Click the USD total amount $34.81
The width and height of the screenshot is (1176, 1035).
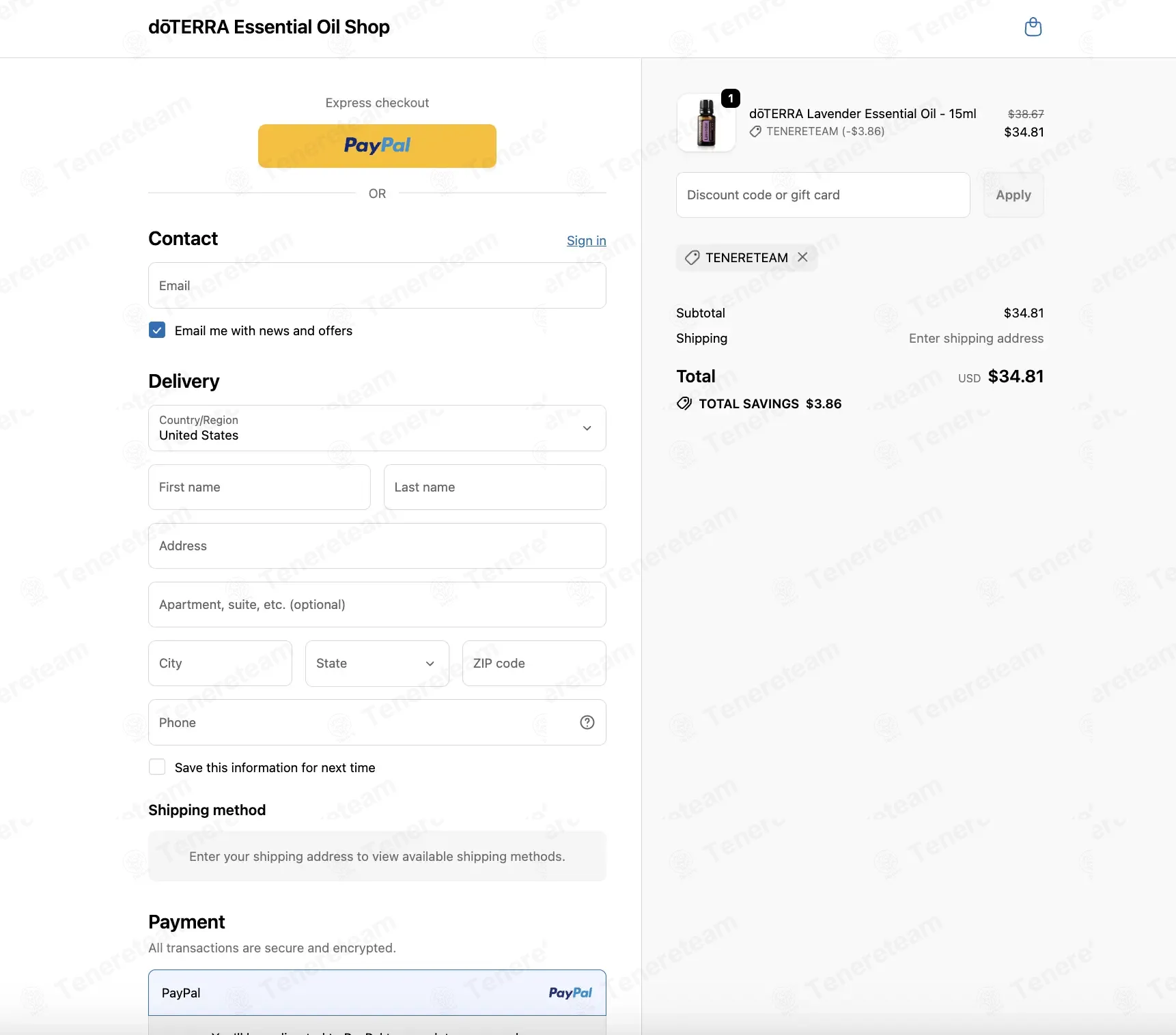click(x=1016, y=377)
